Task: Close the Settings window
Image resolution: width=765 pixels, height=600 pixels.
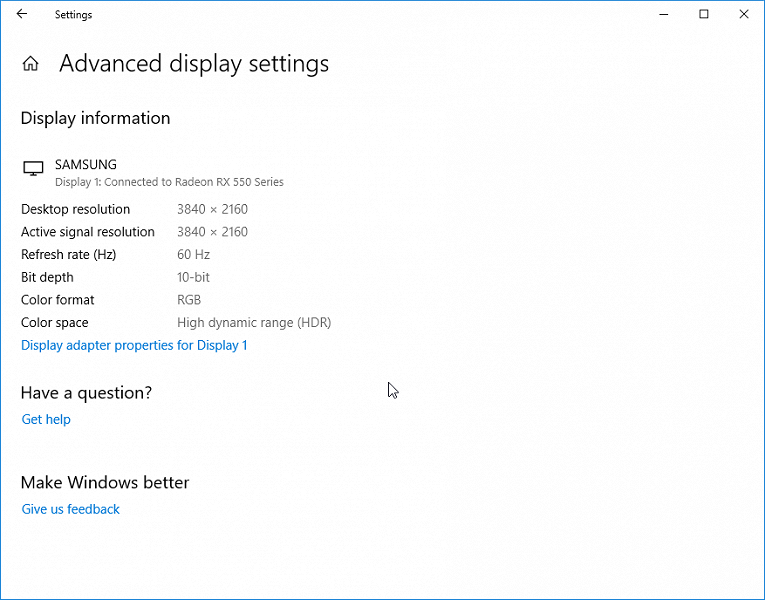Action: 743,14
